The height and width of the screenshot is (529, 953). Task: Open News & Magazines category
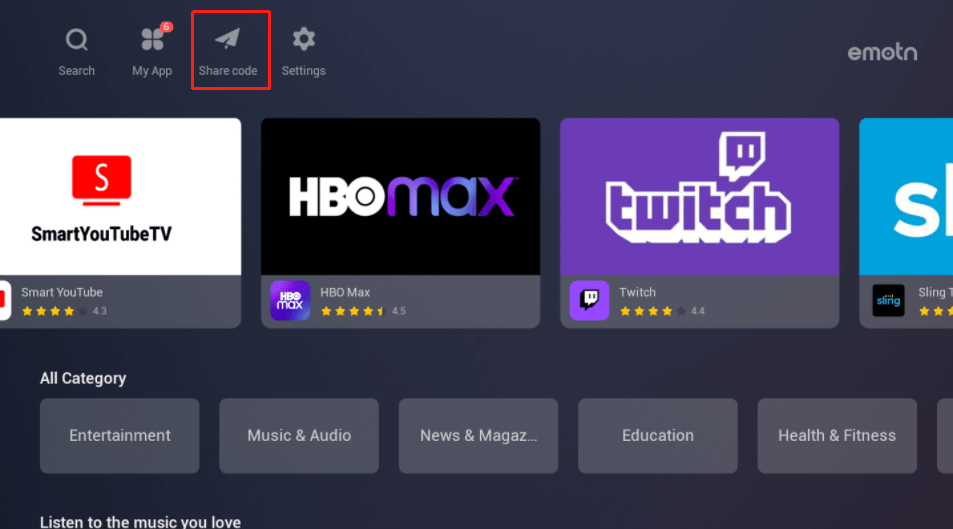click(x=478, y=436)
